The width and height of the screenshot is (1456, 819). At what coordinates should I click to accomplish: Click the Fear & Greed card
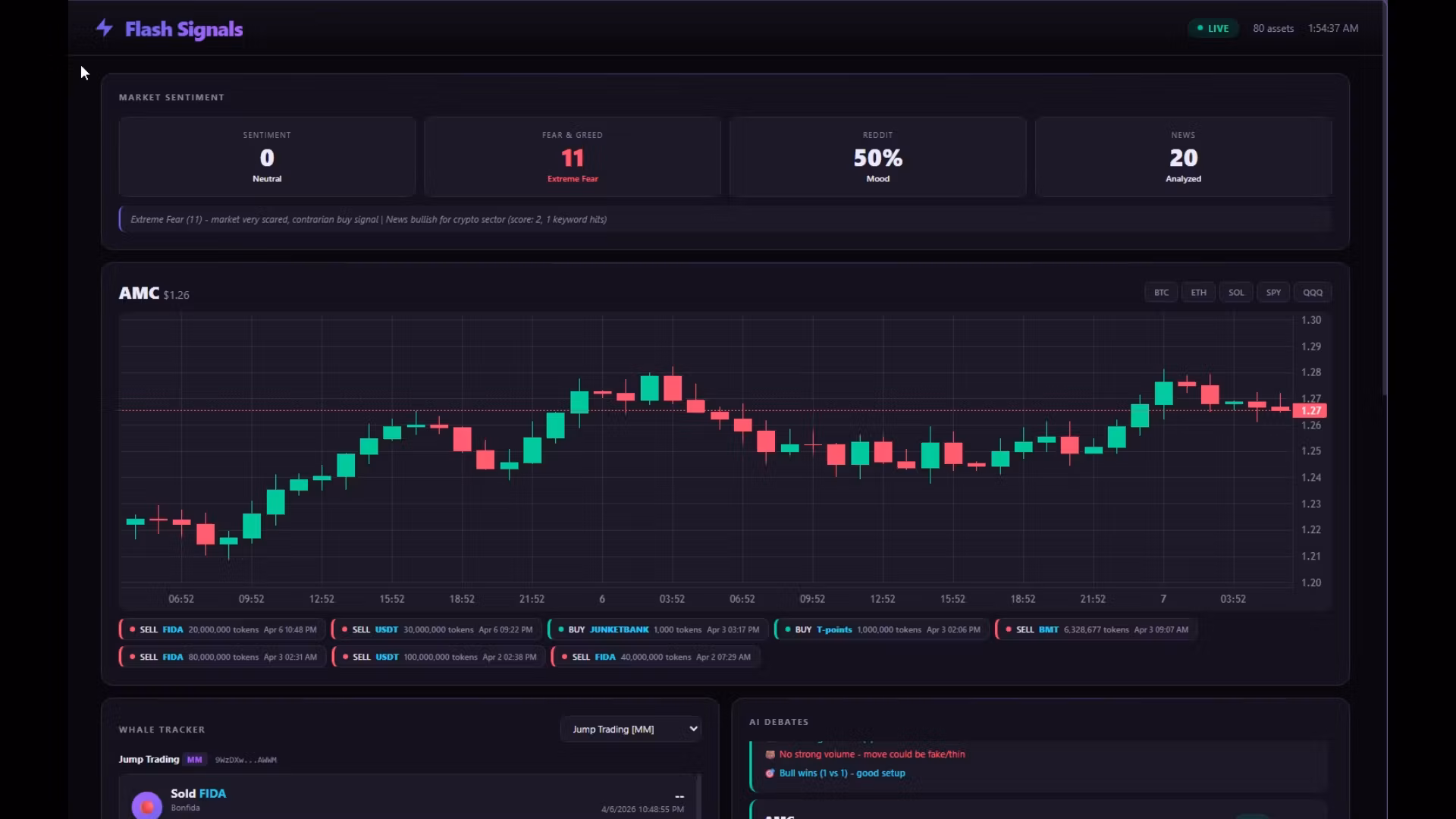click(573, 157)
